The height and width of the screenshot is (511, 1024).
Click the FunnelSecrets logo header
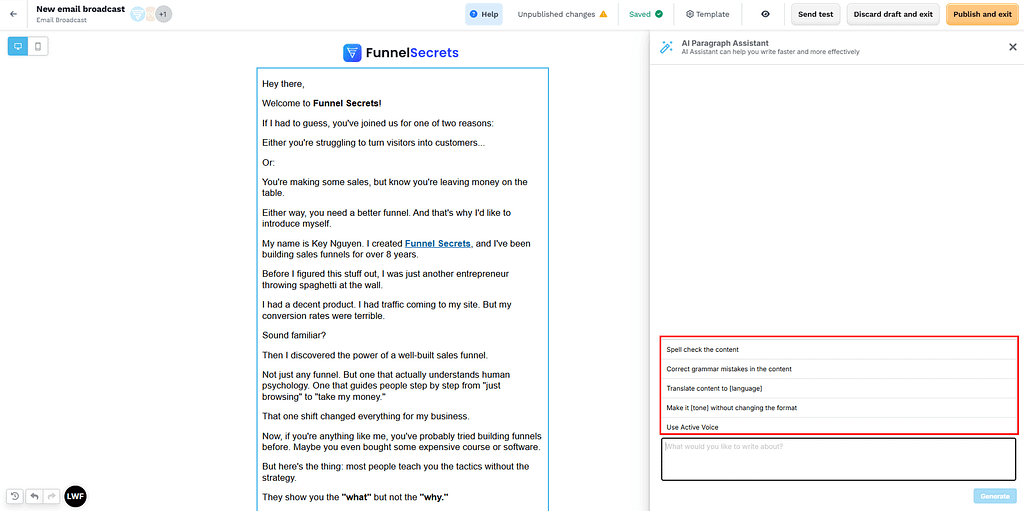pyautogui.click(x=401, y=53)
